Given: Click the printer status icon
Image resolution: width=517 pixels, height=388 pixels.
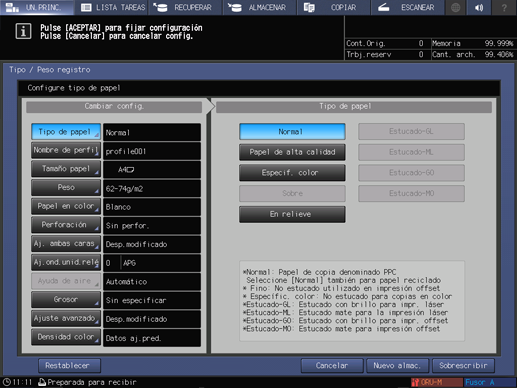Looking at the screenshot, I should tap(42, 382).
